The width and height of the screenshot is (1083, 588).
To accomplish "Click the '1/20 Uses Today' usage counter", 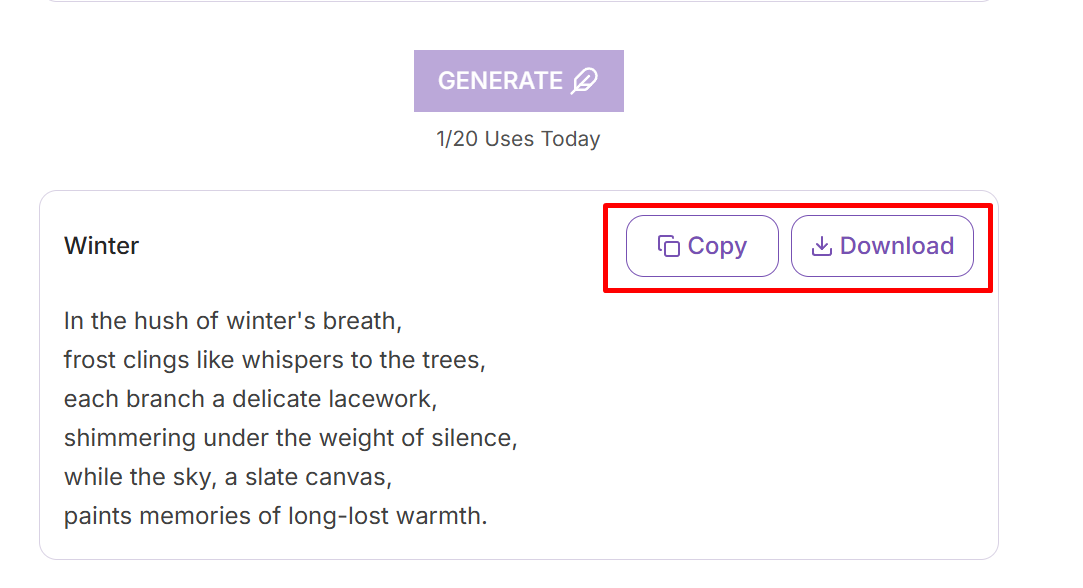I will tap(517, 138).
